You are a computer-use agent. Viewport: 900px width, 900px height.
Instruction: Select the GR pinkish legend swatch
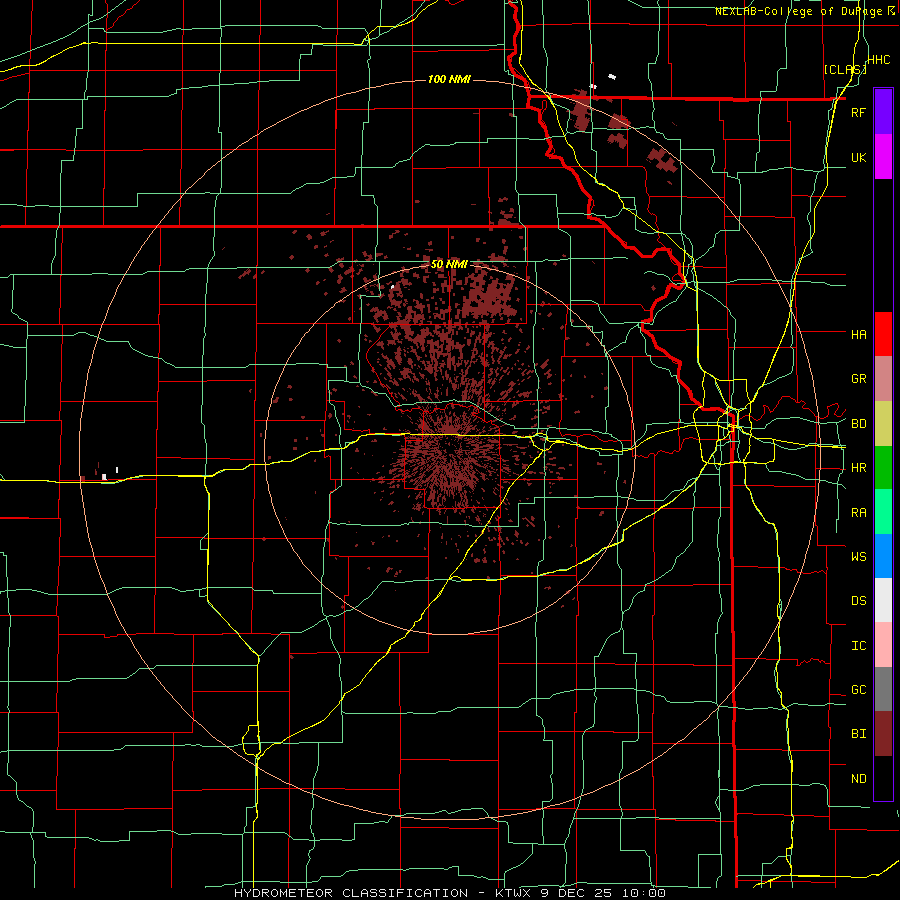click(x=883, y=379)
